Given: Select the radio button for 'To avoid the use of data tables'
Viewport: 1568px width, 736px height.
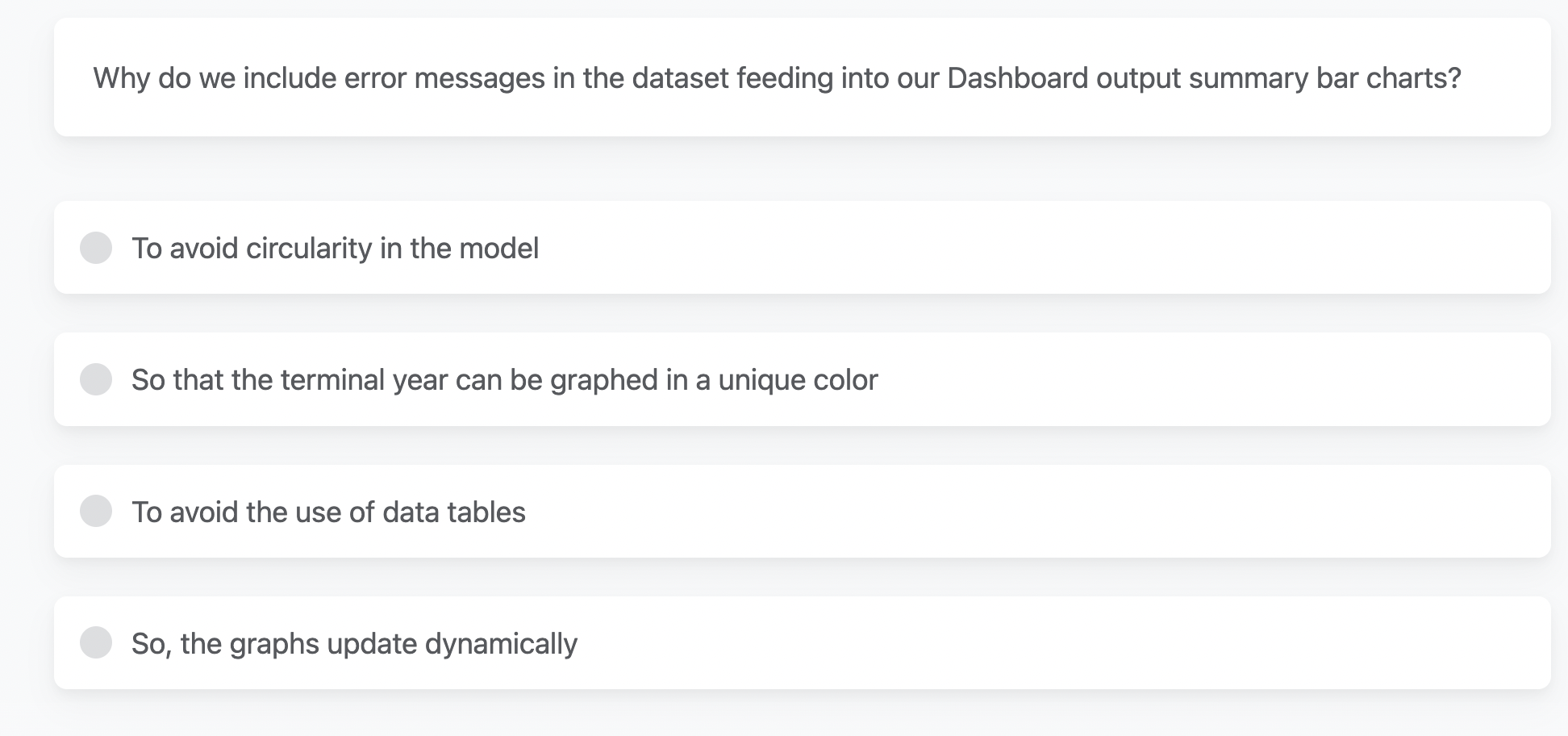Looking at the screenshot, I should click(97, 511).
